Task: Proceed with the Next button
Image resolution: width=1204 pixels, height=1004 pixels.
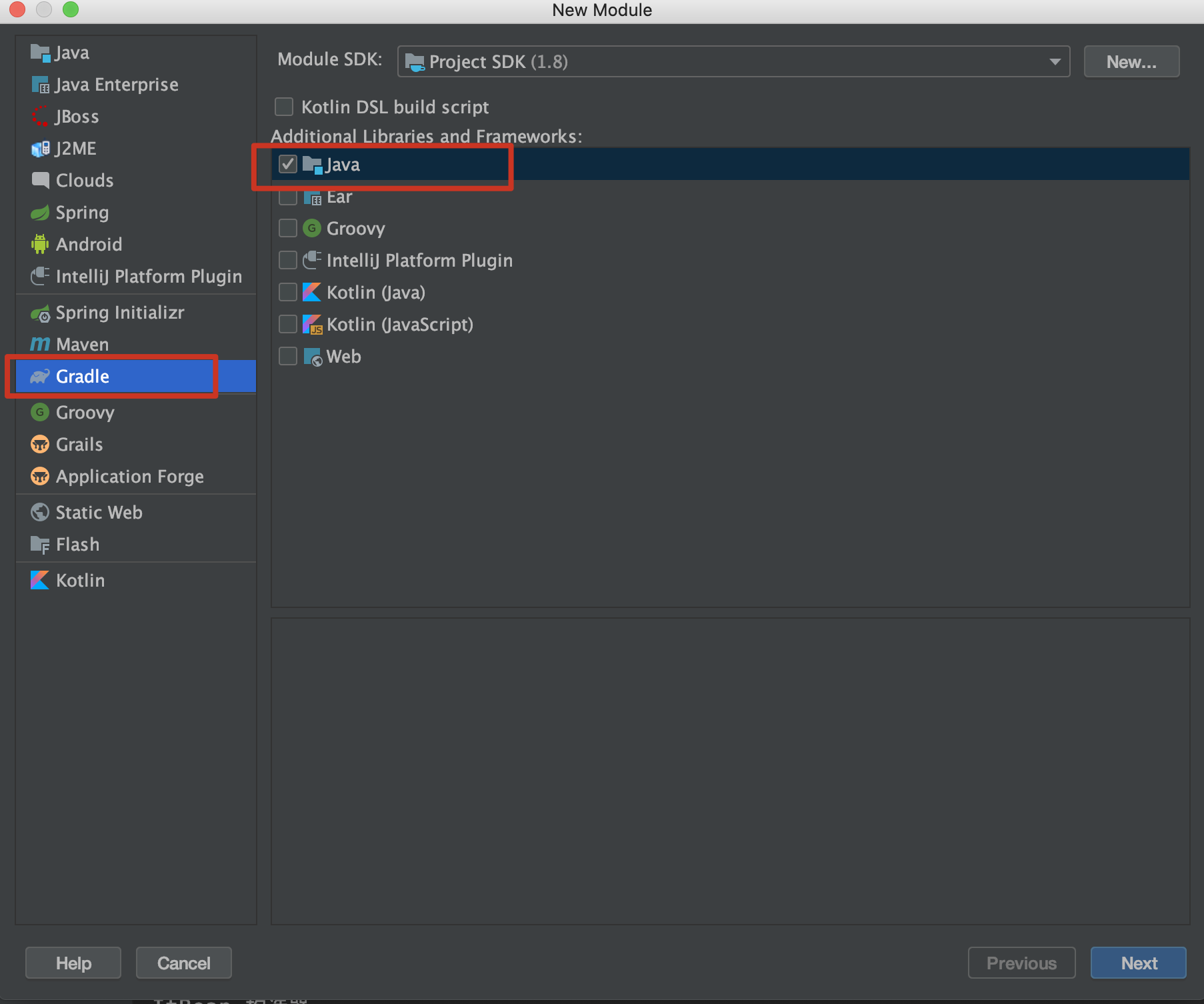Action: [1139, 963]
